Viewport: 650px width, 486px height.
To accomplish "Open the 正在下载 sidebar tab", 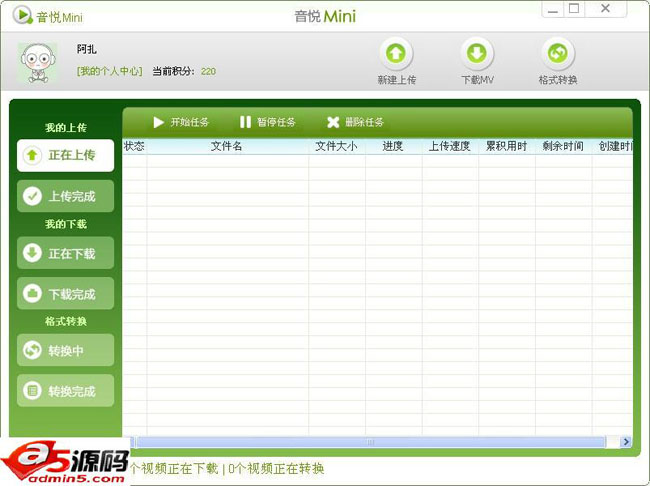I will (x=66, y=253).
